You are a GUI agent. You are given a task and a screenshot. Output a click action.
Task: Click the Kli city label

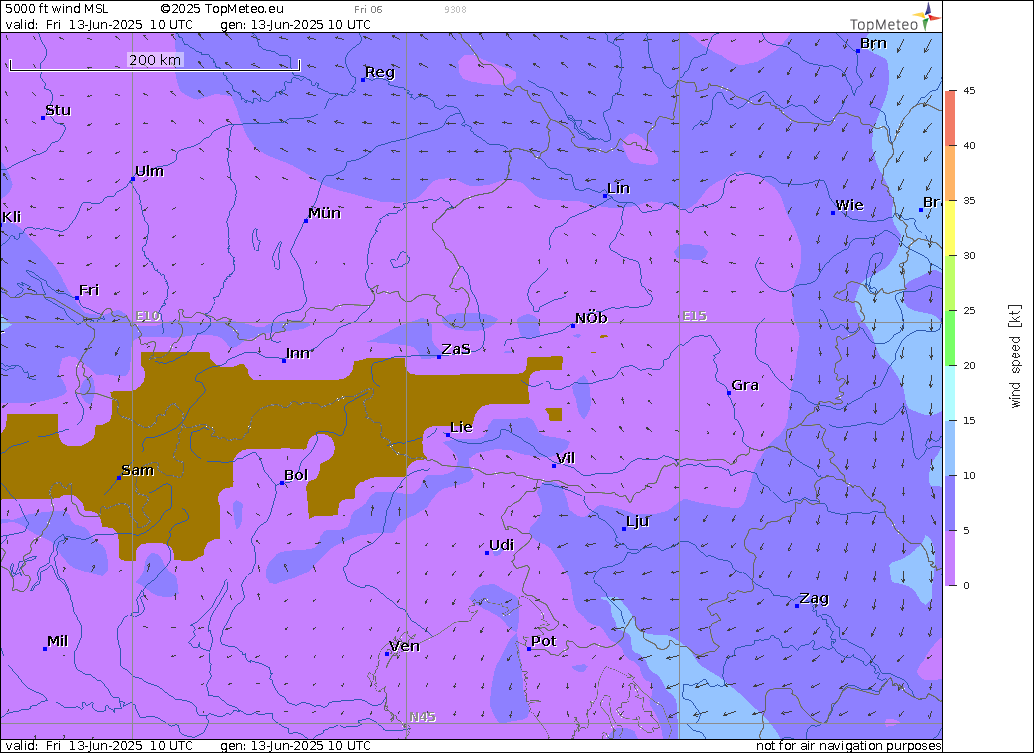point(12,217)
